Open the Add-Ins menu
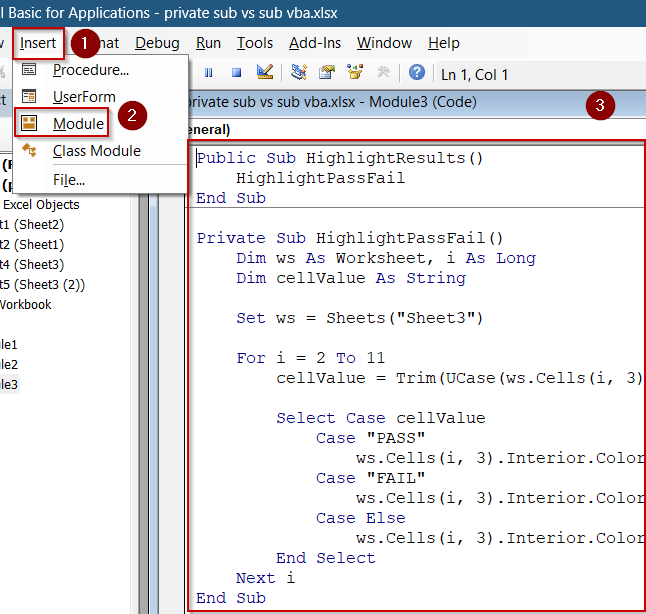 pyautogui.click(x=315, y=43)
